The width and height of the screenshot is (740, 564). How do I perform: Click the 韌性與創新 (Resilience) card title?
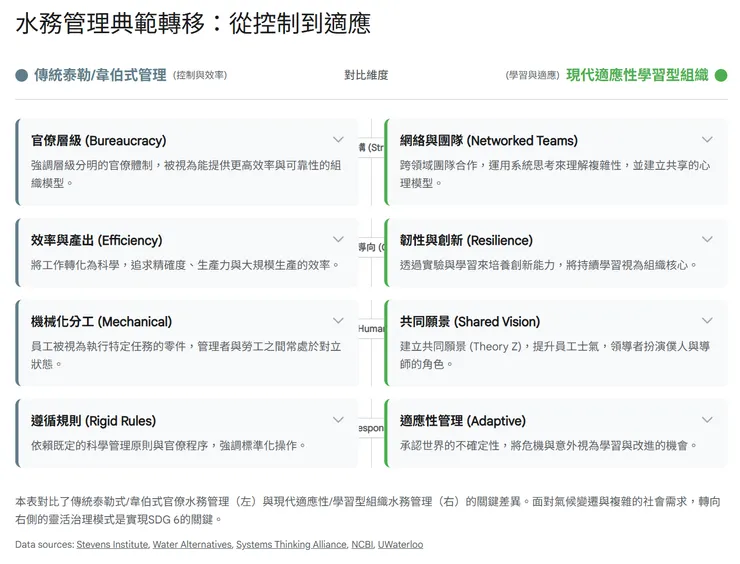click(466, 240)
